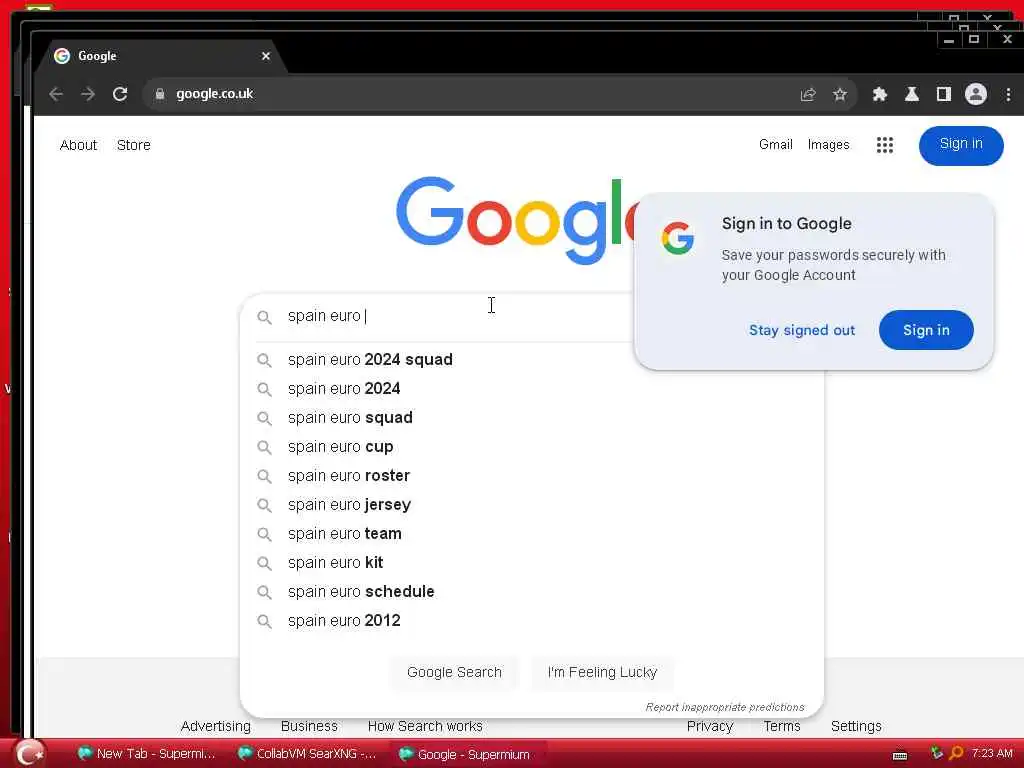Viewport: 1024px width, 768px height.
Task: Click the blue Sign in button in page header
Action: point(961,145)
